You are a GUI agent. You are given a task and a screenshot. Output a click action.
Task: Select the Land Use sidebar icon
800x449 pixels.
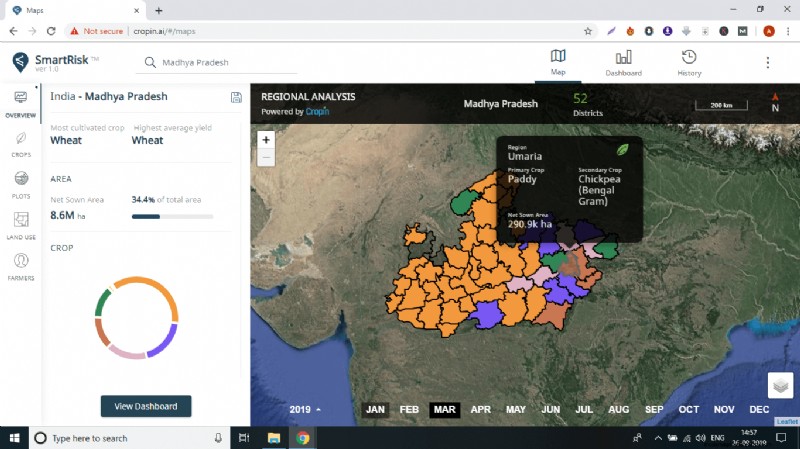click(x=20, y=224)
